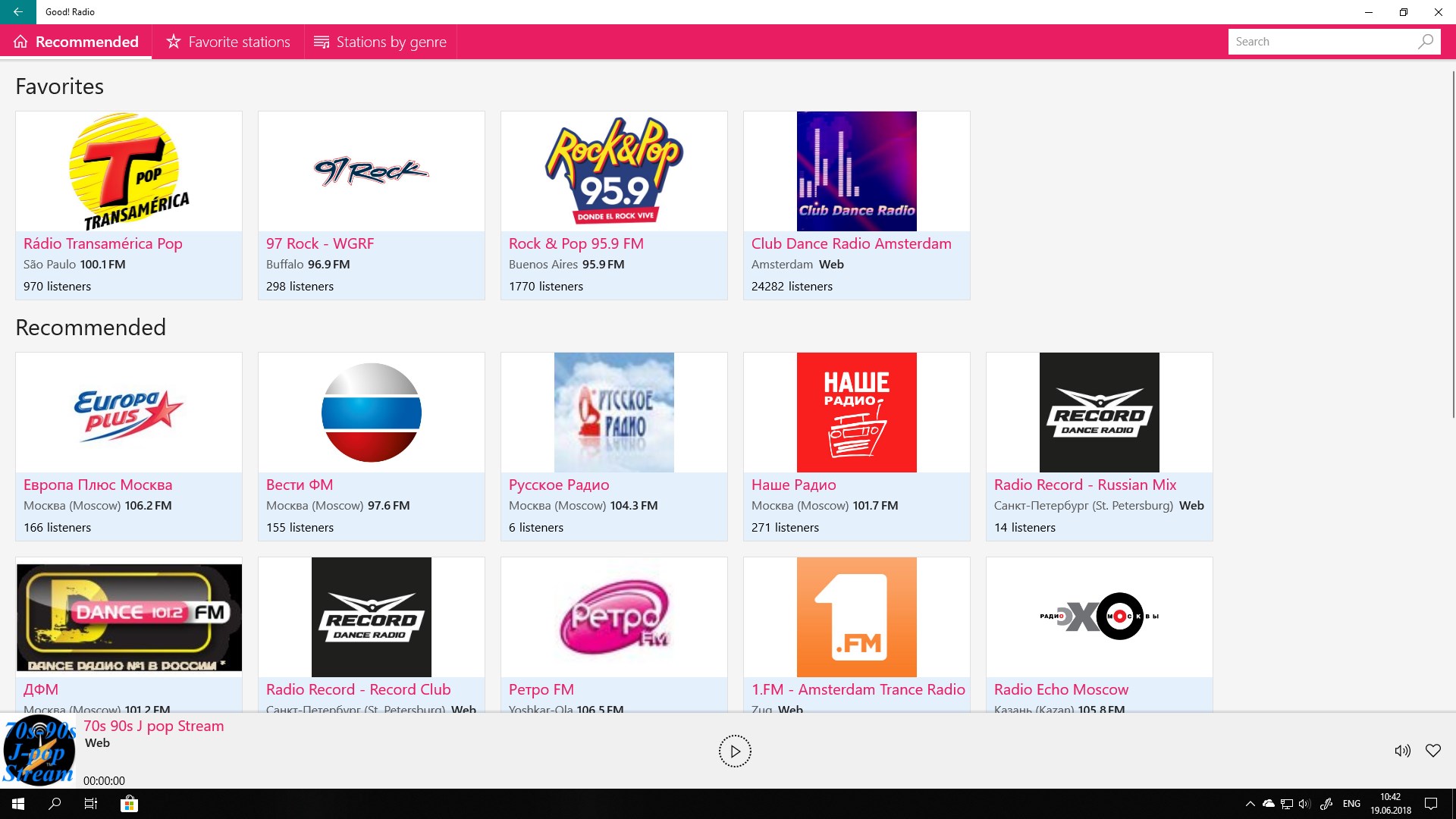Viewport: 1456px width, 819px height.
Task: Select the Europa Plus station logo
Action: pyautogui.click(x=129, y=413)
